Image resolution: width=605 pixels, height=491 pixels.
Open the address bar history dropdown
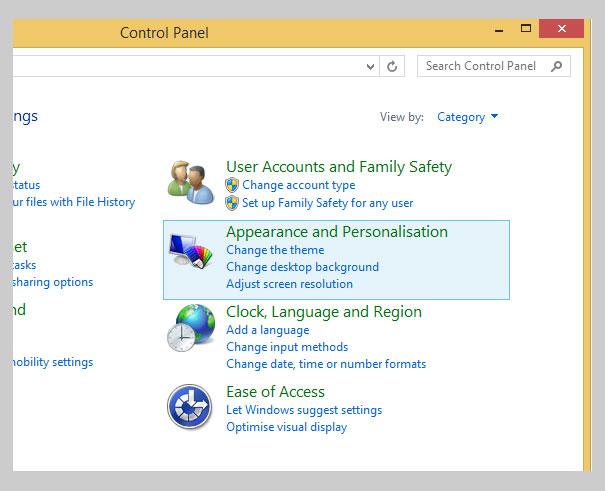[x=370, y=67]
